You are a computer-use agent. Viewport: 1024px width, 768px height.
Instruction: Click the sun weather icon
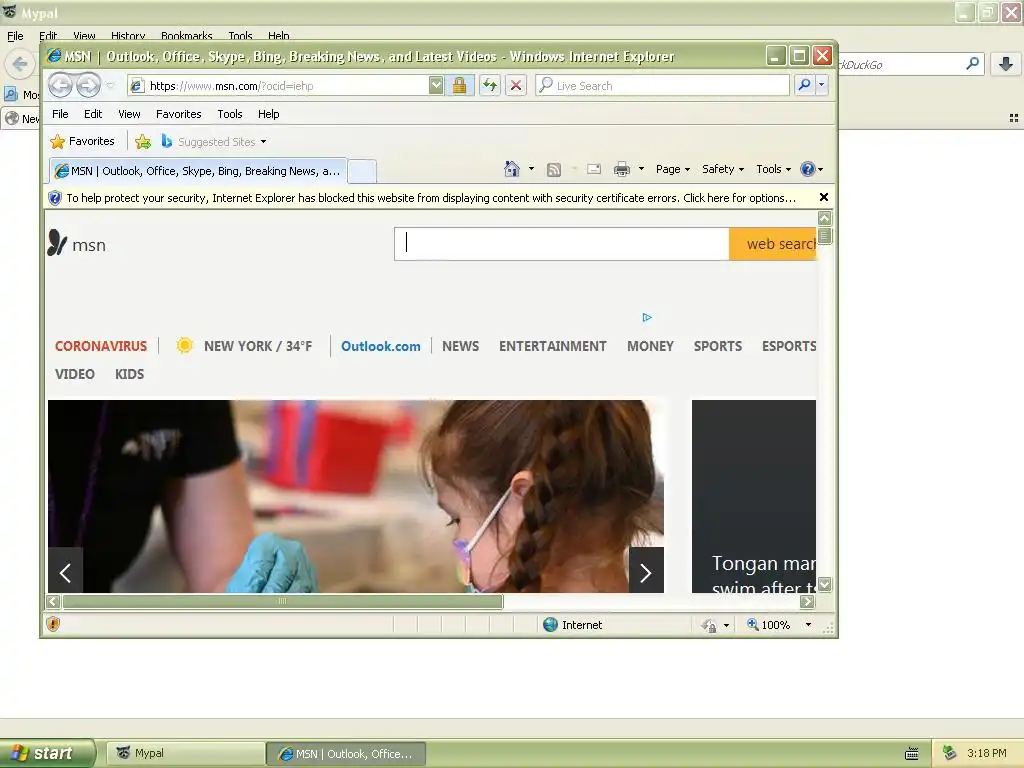185,345
